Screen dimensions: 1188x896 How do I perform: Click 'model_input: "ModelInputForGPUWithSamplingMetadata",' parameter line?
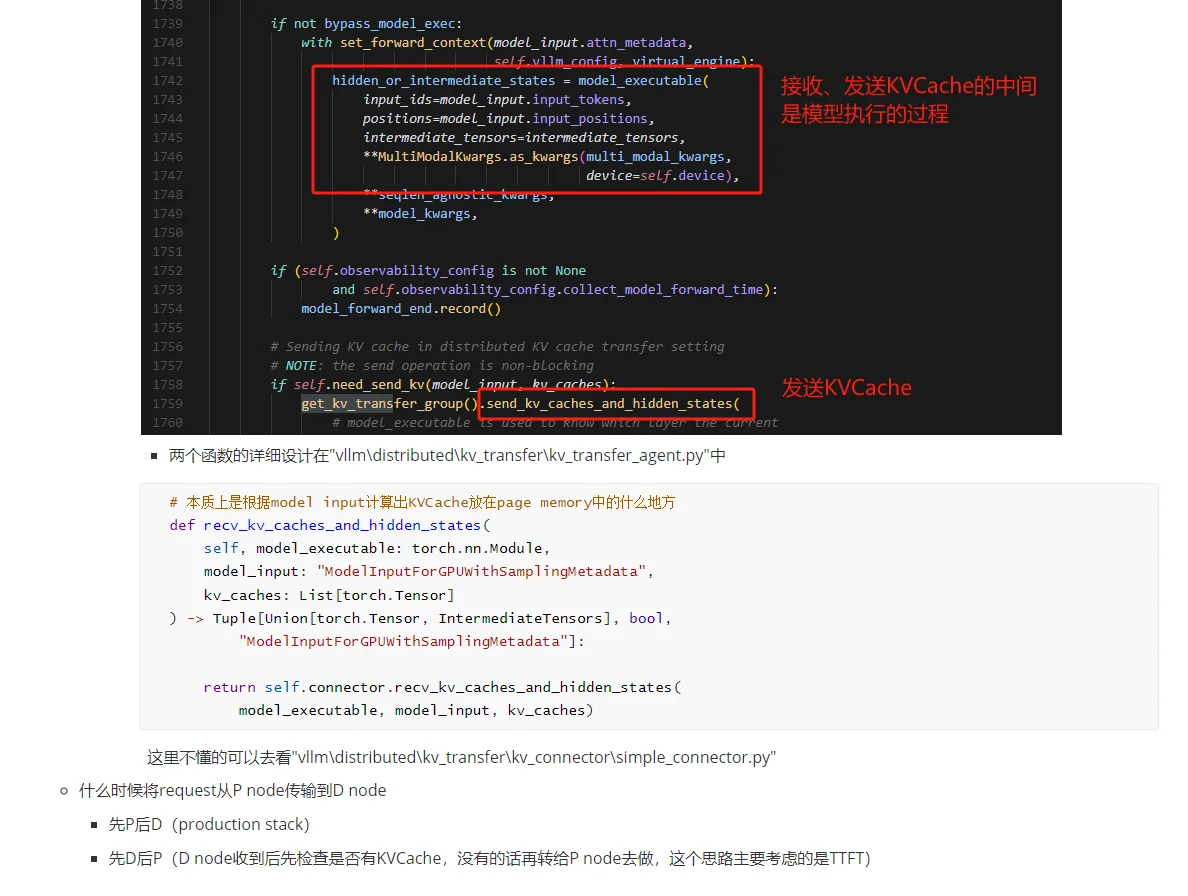pyautogui.click(x=428, y=572)
